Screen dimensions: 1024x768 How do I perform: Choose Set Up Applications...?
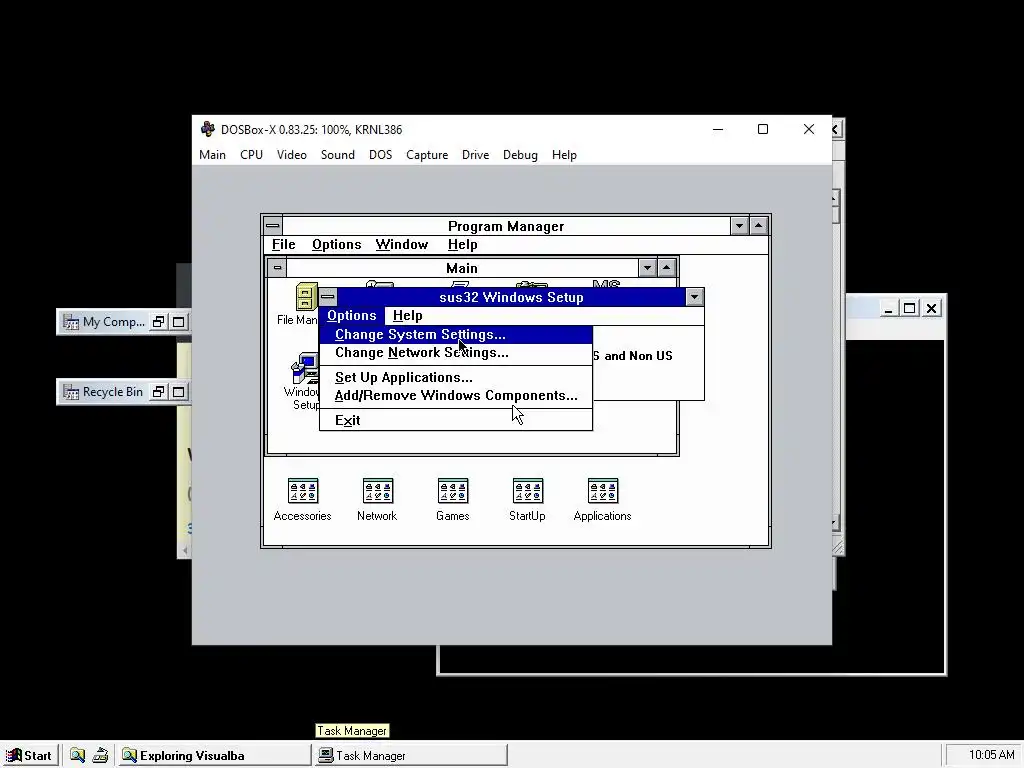[456, 377]
